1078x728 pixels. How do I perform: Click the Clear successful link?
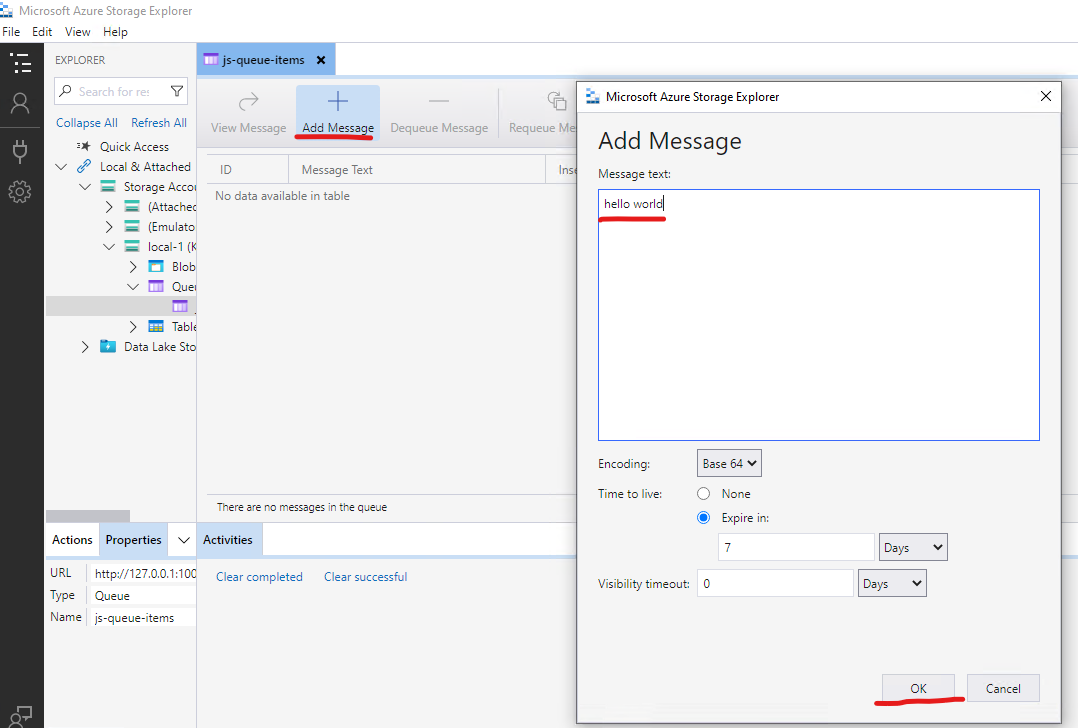tap(366, 577)
